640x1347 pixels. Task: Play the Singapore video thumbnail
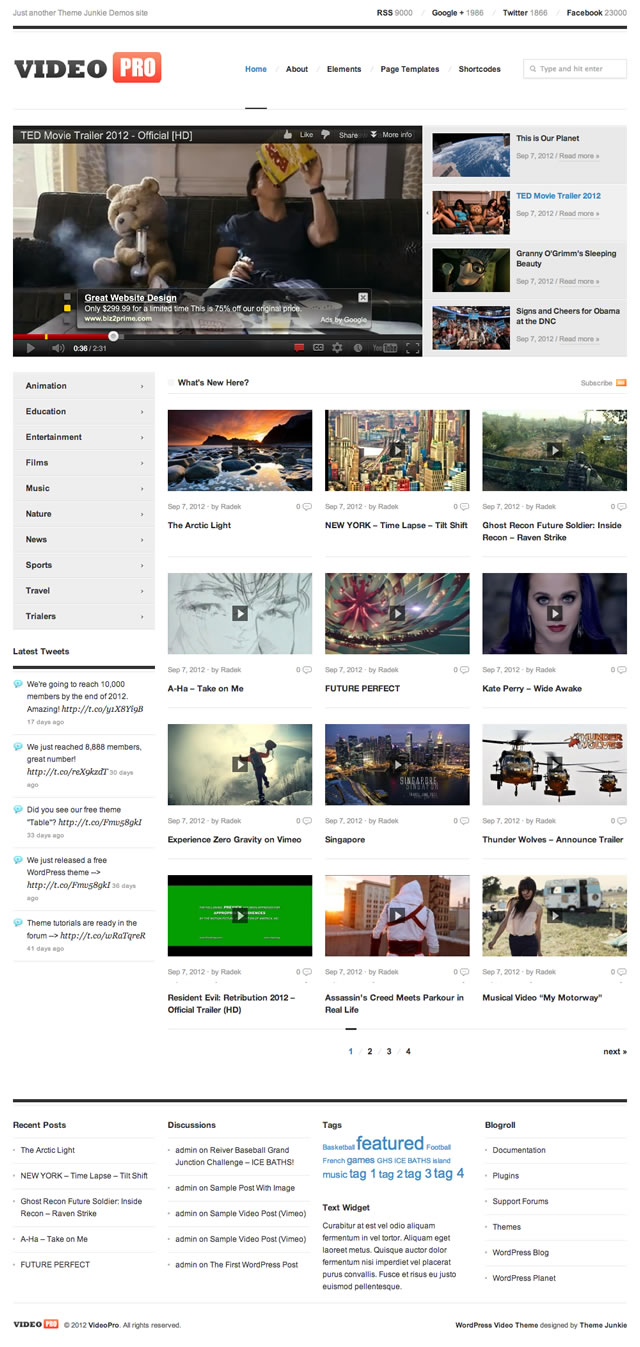[397, 764]
